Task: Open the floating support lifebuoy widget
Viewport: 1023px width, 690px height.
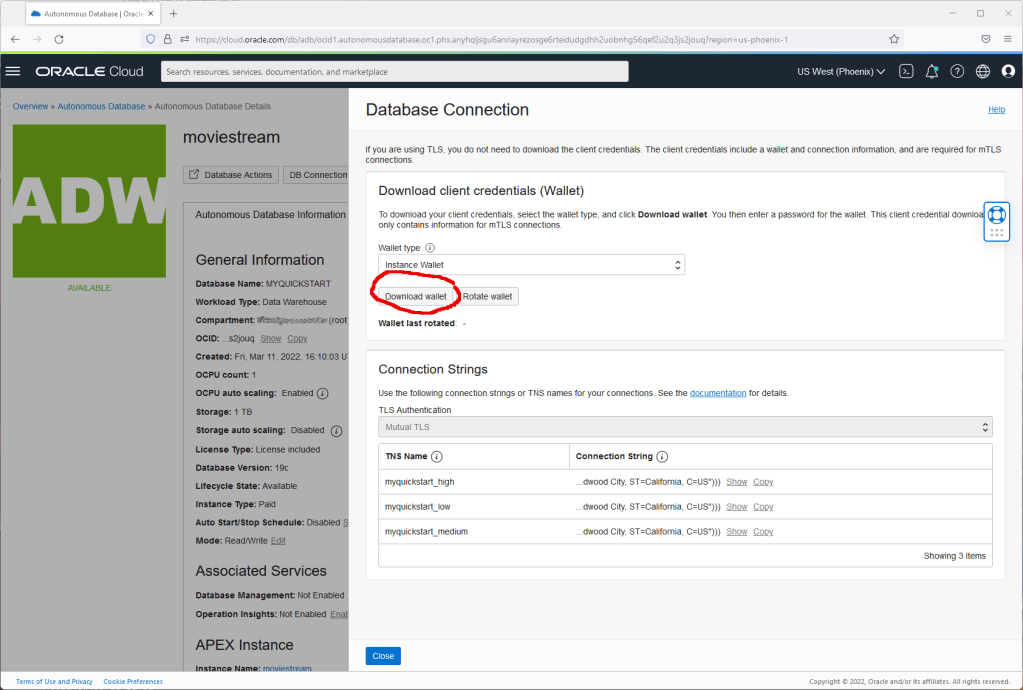Action: pyautogui.click(x=996, y=215)
